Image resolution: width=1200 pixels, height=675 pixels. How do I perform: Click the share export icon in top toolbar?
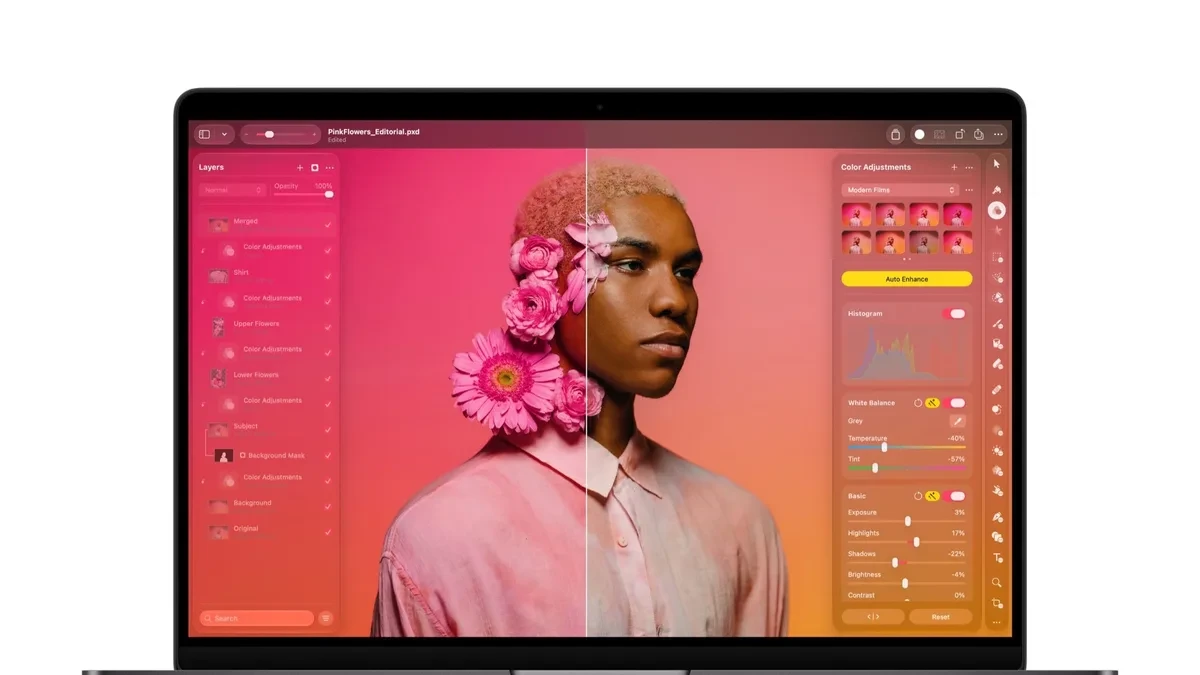pyautogui.click(x=979, y=134)
